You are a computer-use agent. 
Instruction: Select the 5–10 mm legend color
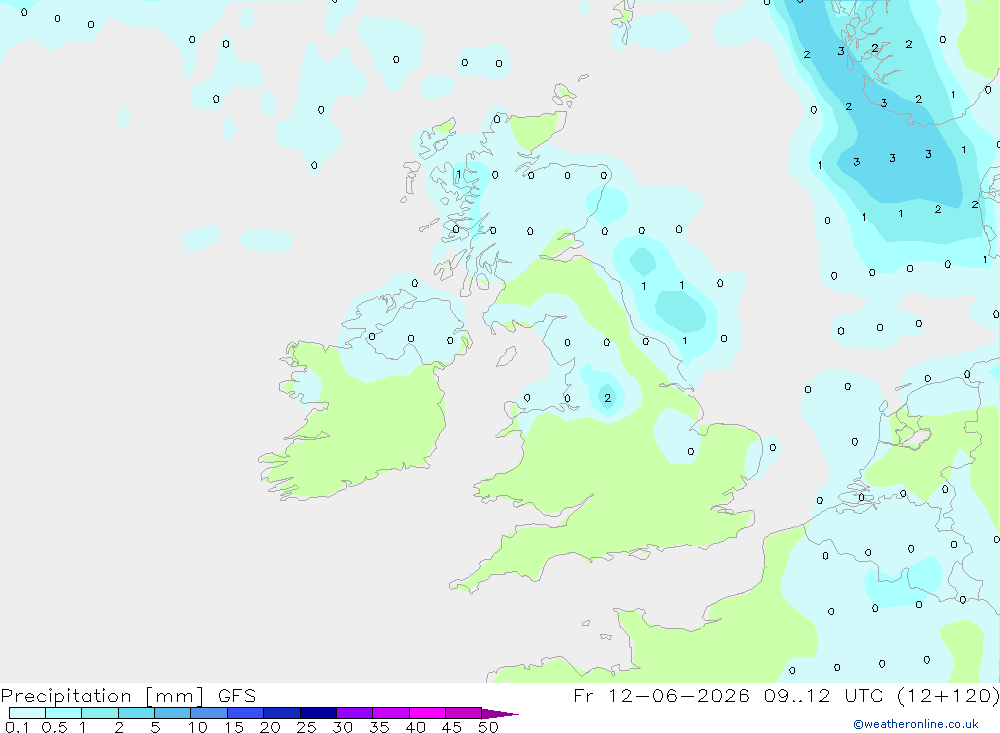pyautogui.click(x=173, y=713)
